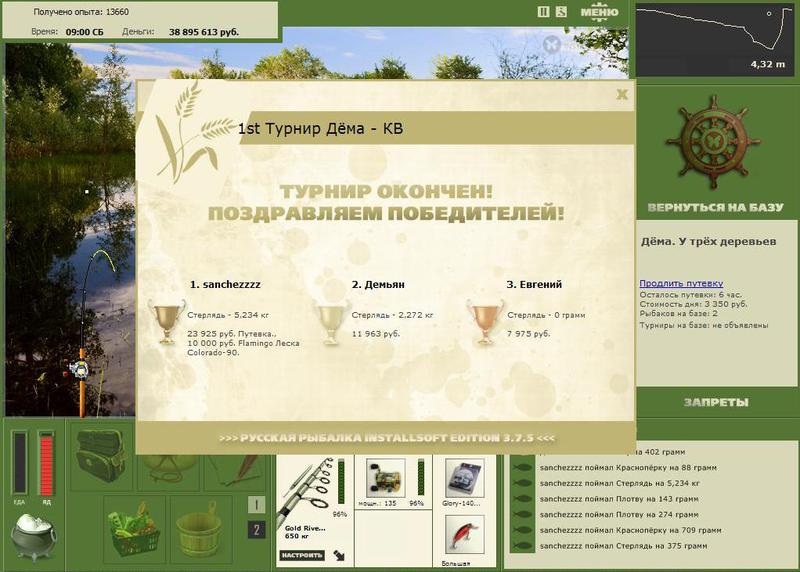Viewport: 800px width, 572px height.
Task: Click ВЕРНУТЬСЯ НА БАЗУ
Action: 715,207
